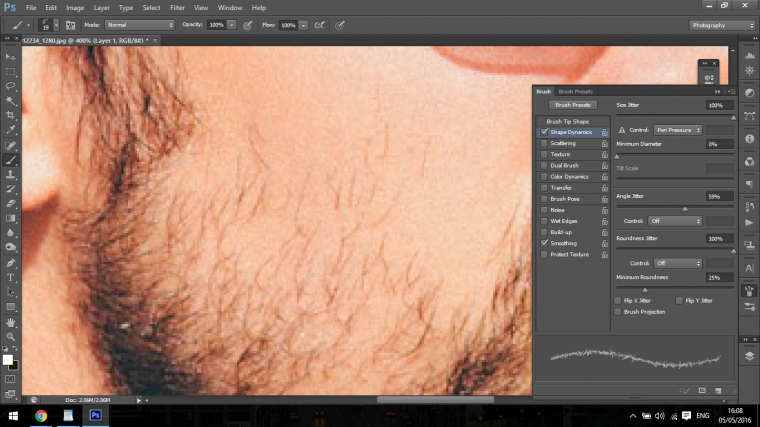Enable the Noise checkbox
The image size is (760, 427).
point(544,210)
